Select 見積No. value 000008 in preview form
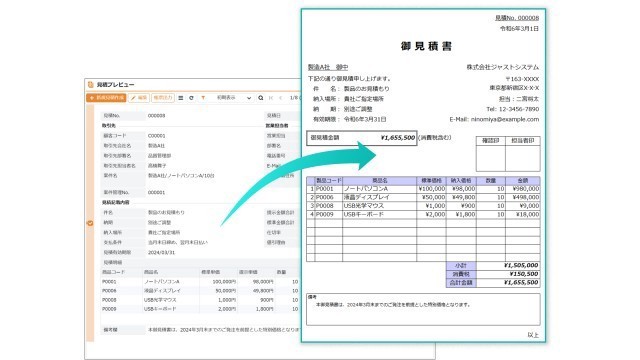This screenshot has width=640, height=360. pyautogui.click(x=156, y=116)
